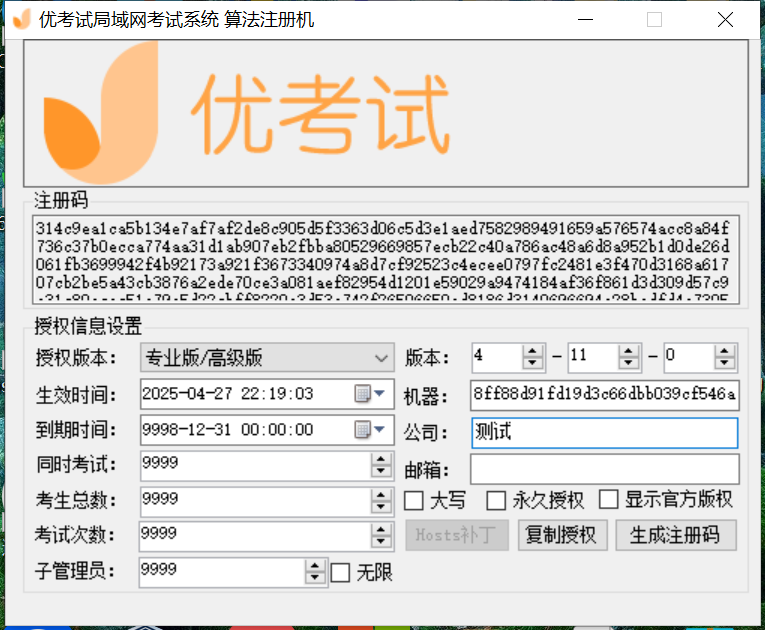Click the 复制授权 button

(563, 535)
